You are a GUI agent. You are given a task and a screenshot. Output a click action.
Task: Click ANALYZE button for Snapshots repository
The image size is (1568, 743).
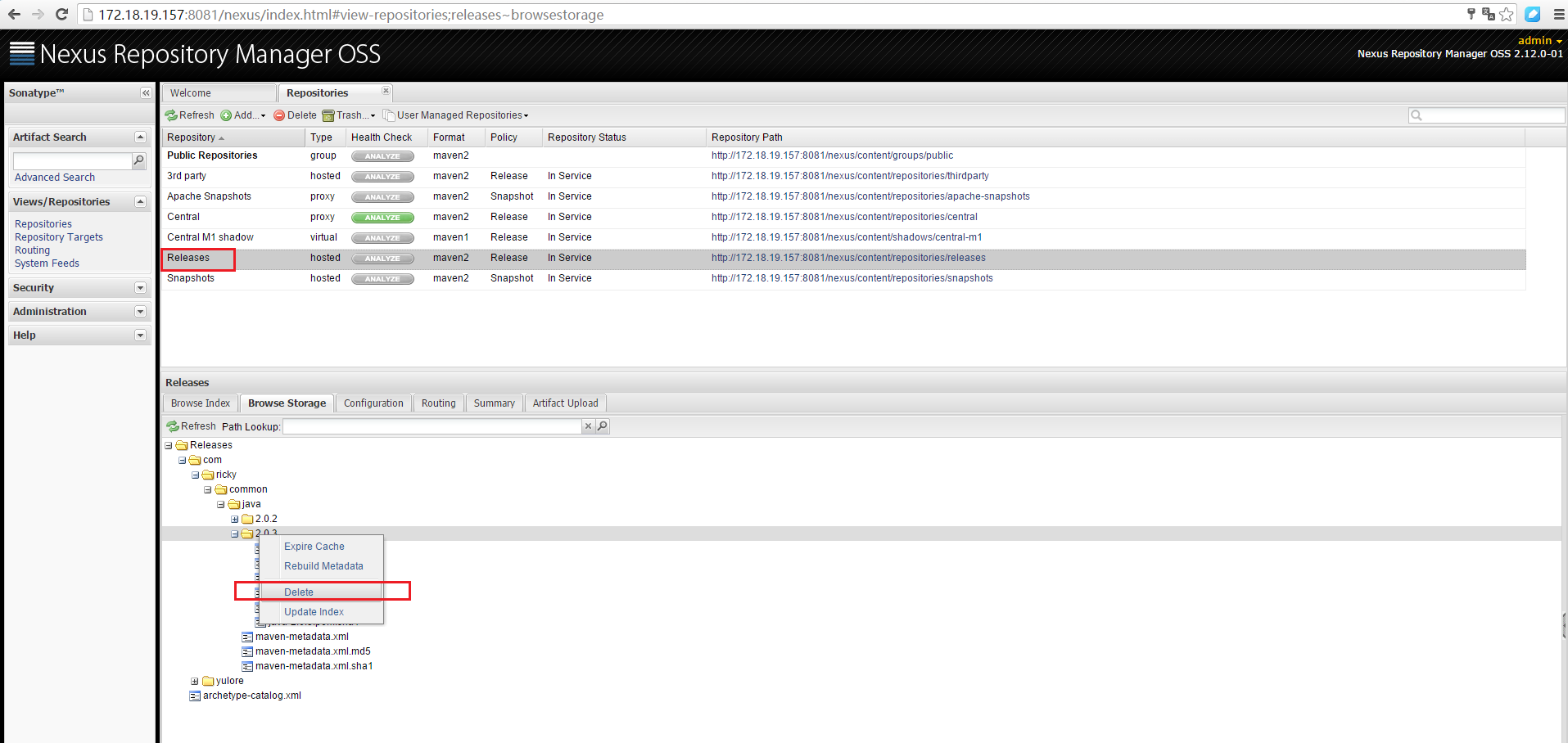coord(382,279)
